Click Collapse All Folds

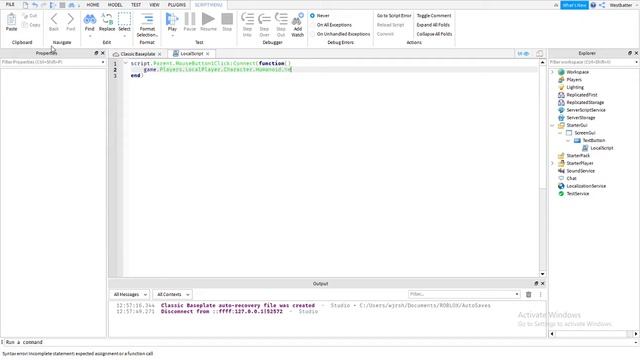[434, 34]
